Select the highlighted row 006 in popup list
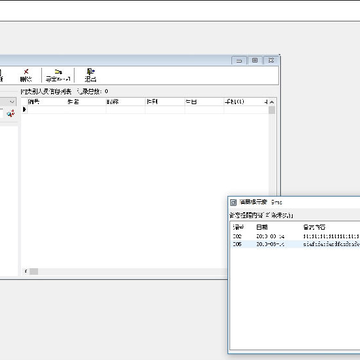The height and width of the screenshot is (360, 360). pyautogui.click(x=296, y=244)
